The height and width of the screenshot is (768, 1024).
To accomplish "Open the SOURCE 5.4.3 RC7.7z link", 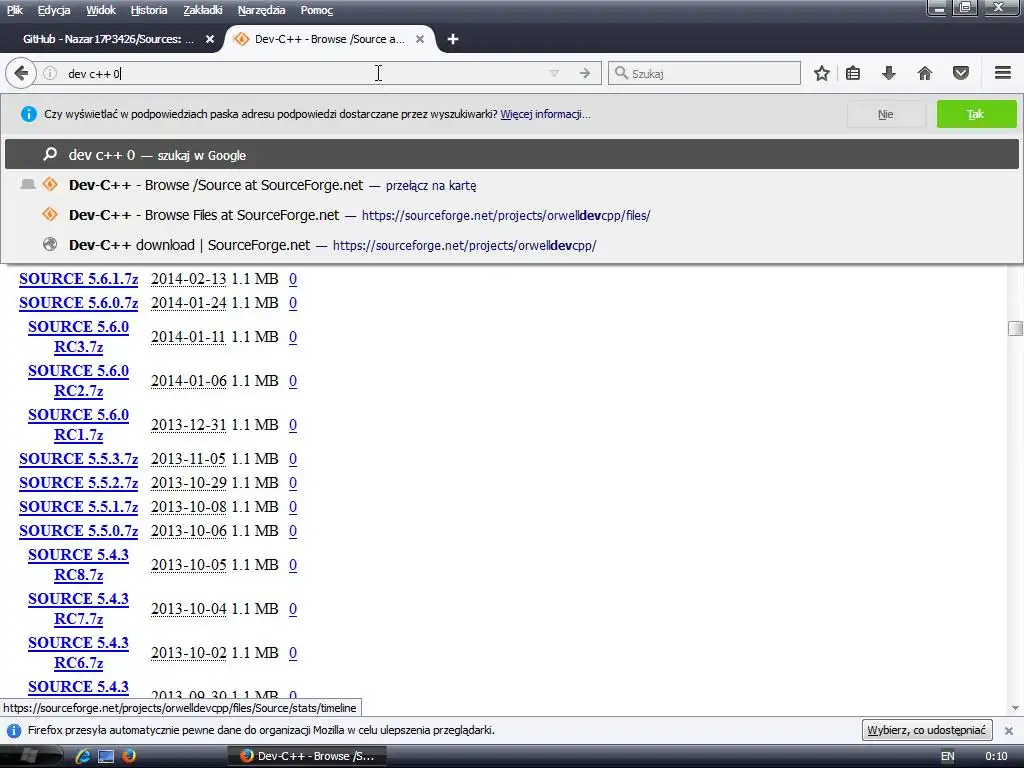I will click(78, 609).
